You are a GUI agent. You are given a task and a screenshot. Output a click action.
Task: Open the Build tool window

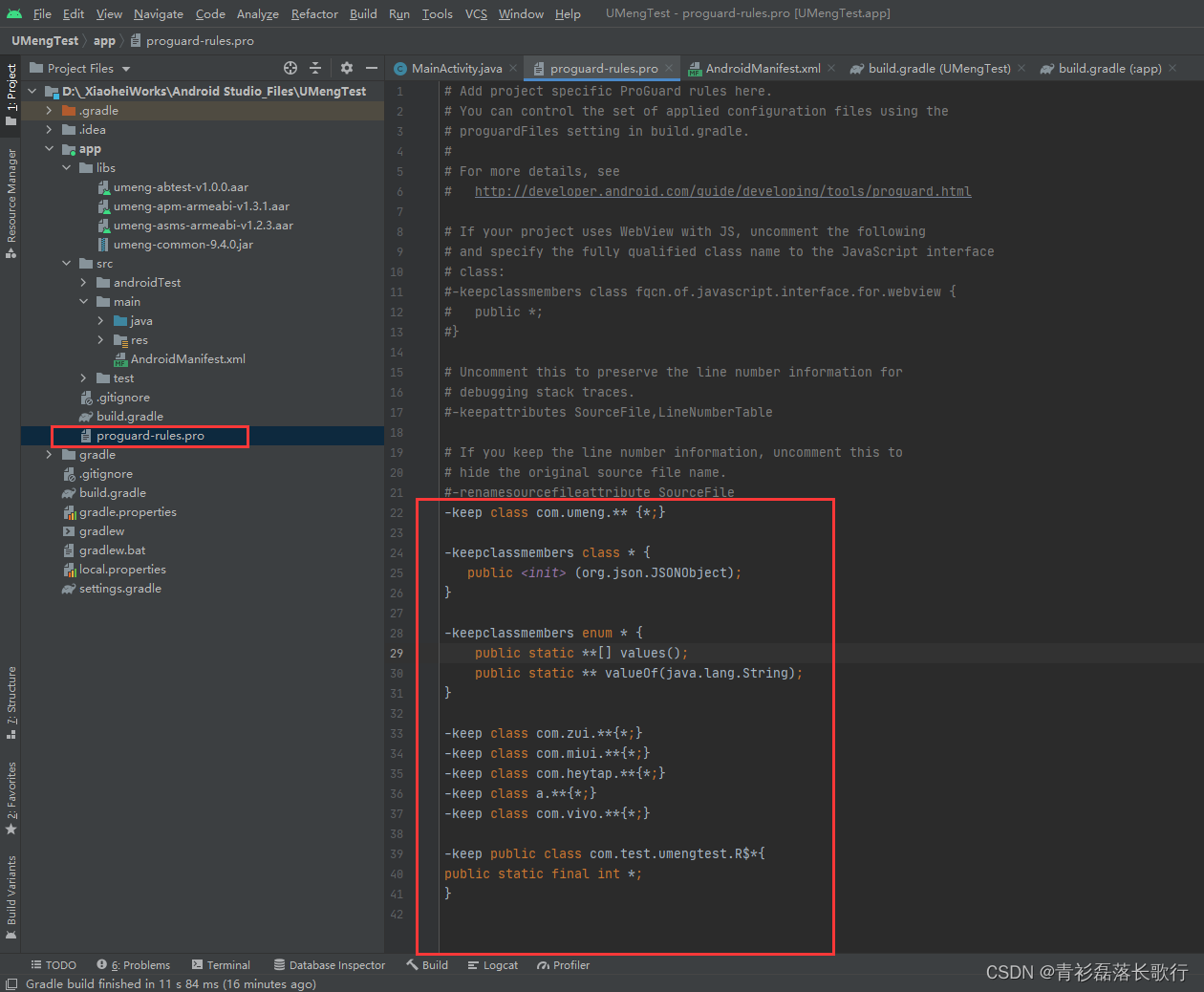tap(427, 964)
